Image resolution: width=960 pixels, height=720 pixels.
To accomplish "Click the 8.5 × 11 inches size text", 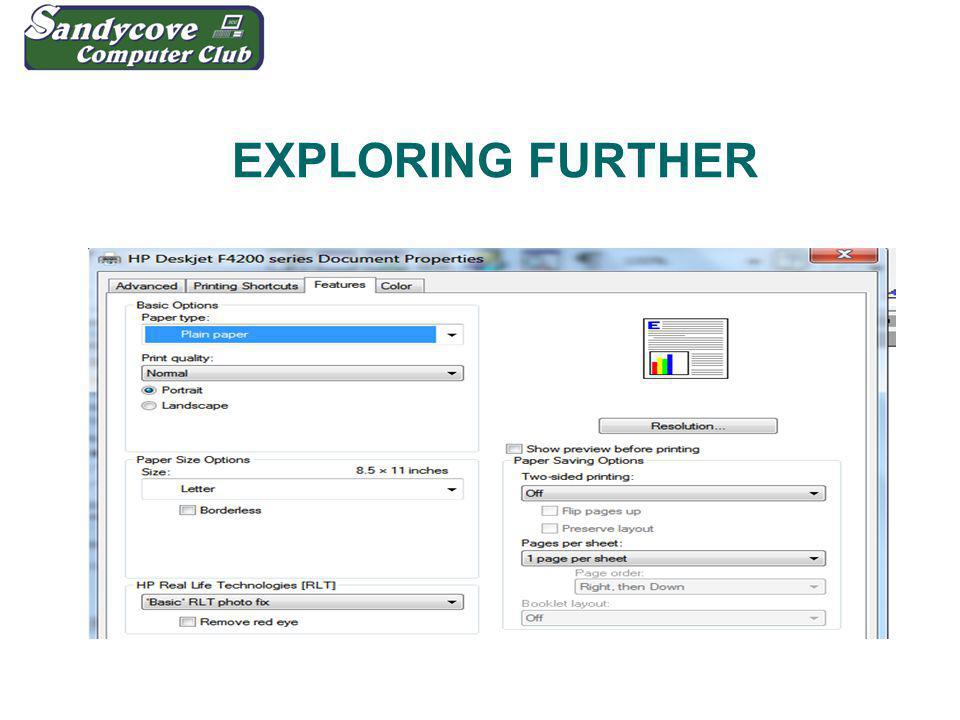I will tap(402, 470).
